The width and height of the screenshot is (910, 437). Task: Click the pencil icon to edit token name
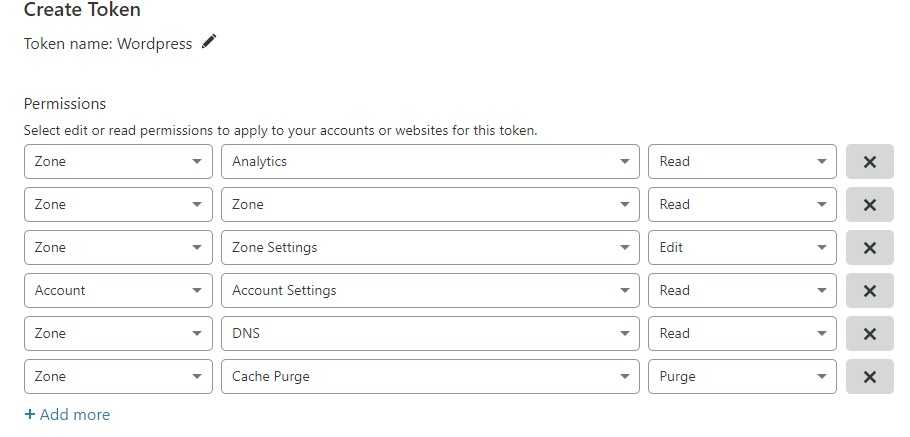pyautogui.click(x=208, y=42)
